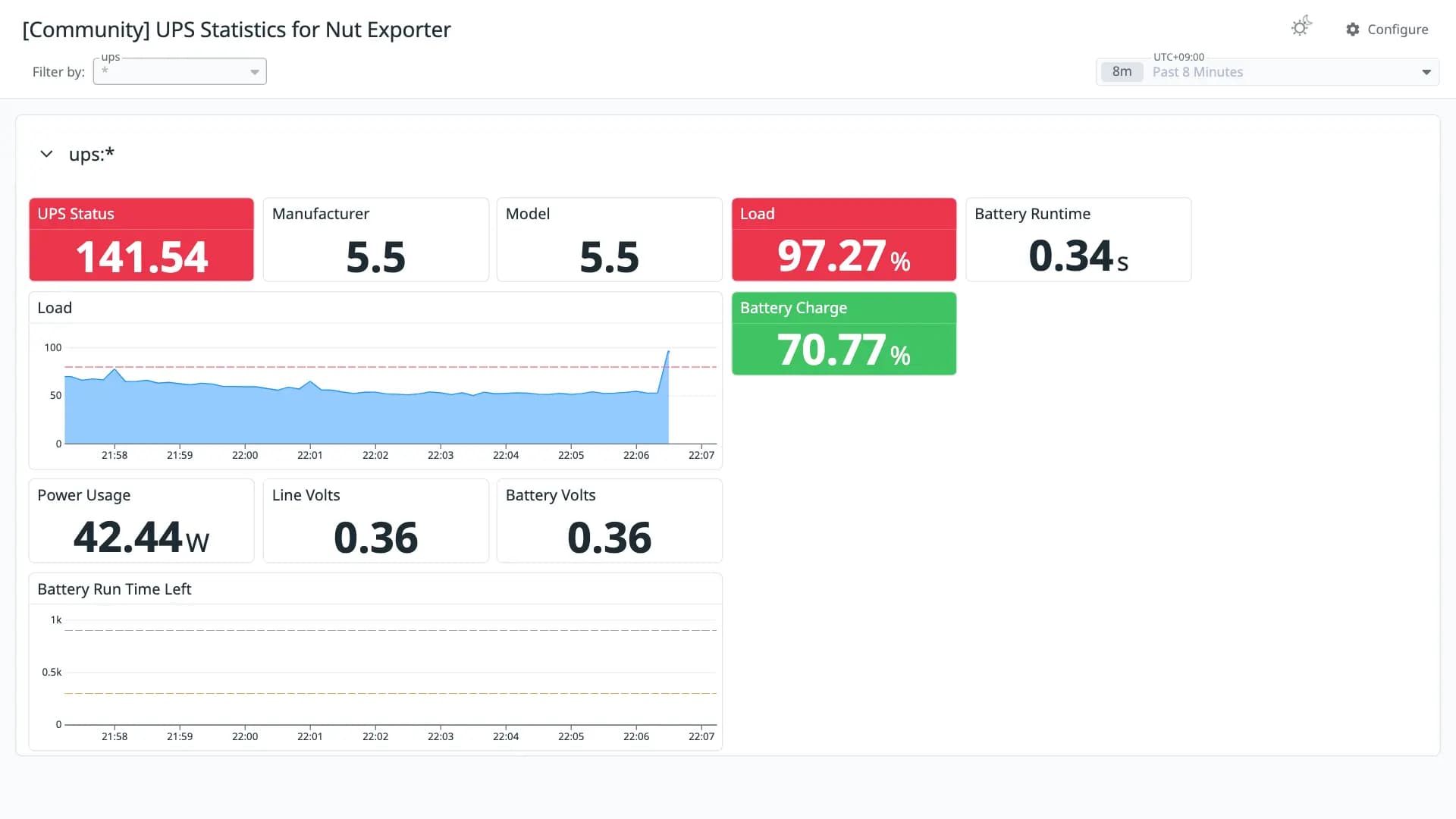Click the Power Usage 42.44 W widget
1456x819 pixels.
tap(141, 521)
